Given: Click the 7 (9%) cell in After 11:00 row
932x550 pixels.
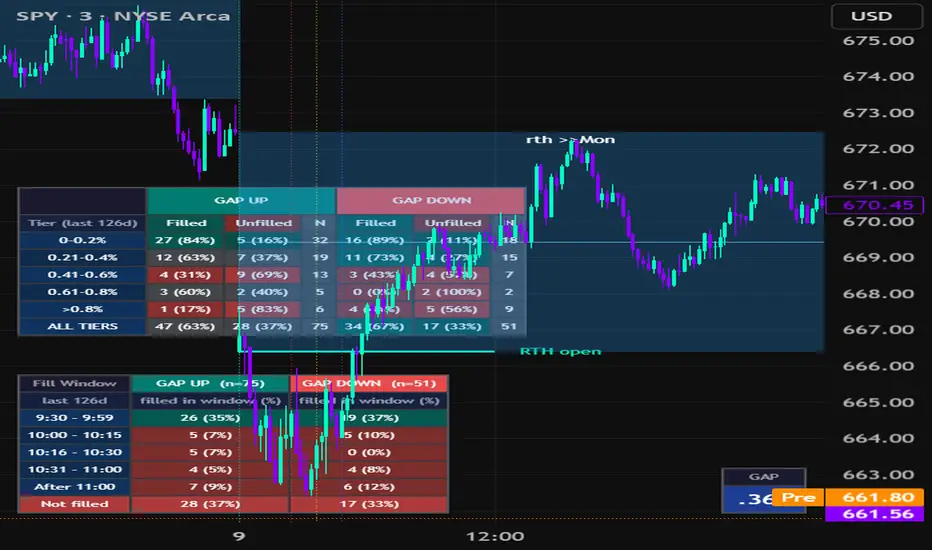Looking at the screenshot, I should pos(210,487).
